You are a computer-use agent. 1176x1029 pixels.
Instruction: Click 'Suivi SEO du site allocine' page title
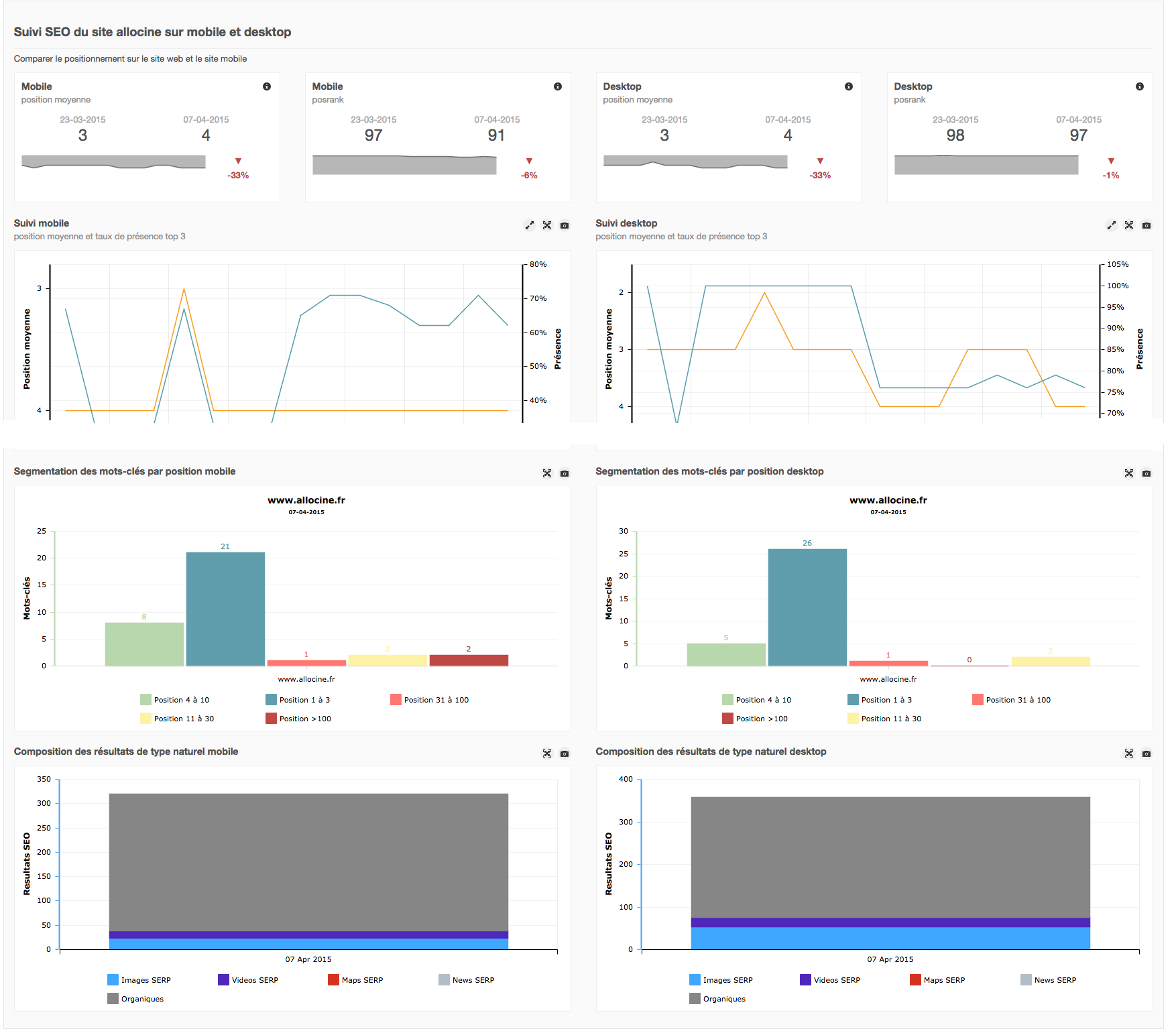coord(152,32)
